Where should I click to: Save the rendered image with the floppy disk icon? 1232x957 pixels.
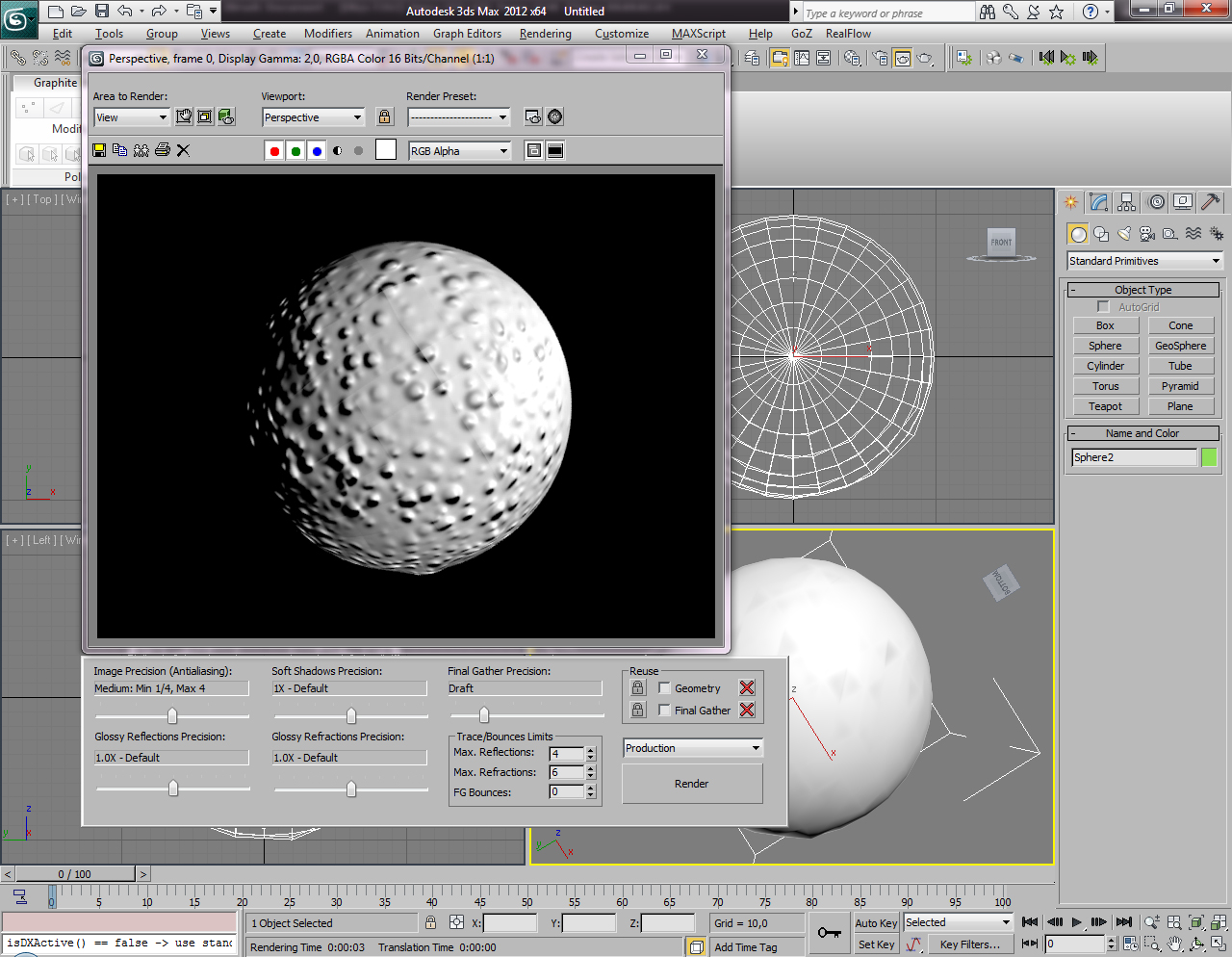(x=99, y=150)
